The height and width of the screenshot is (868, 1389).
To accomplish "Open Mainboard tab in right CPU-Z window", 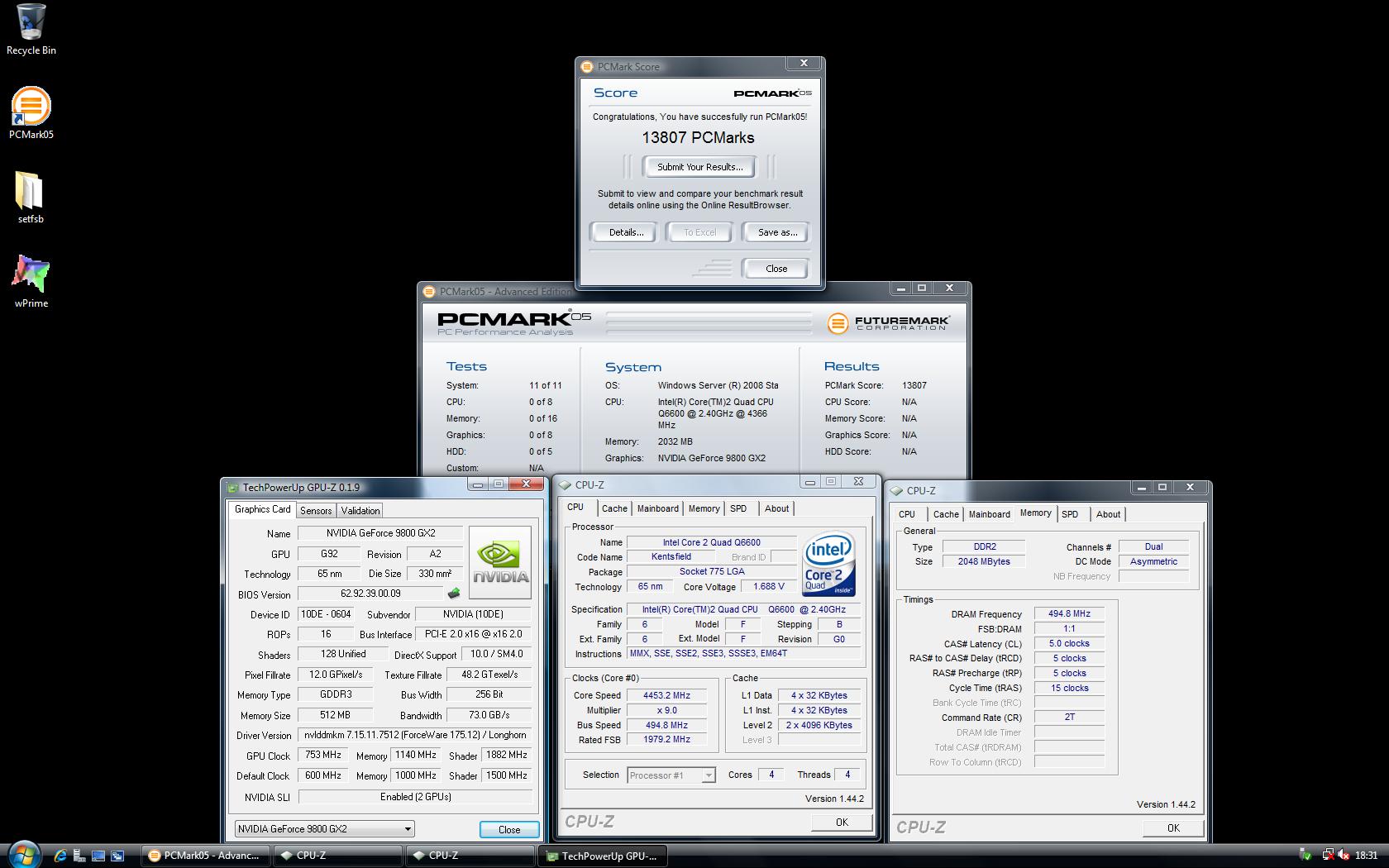I will [x=990, y=514].
